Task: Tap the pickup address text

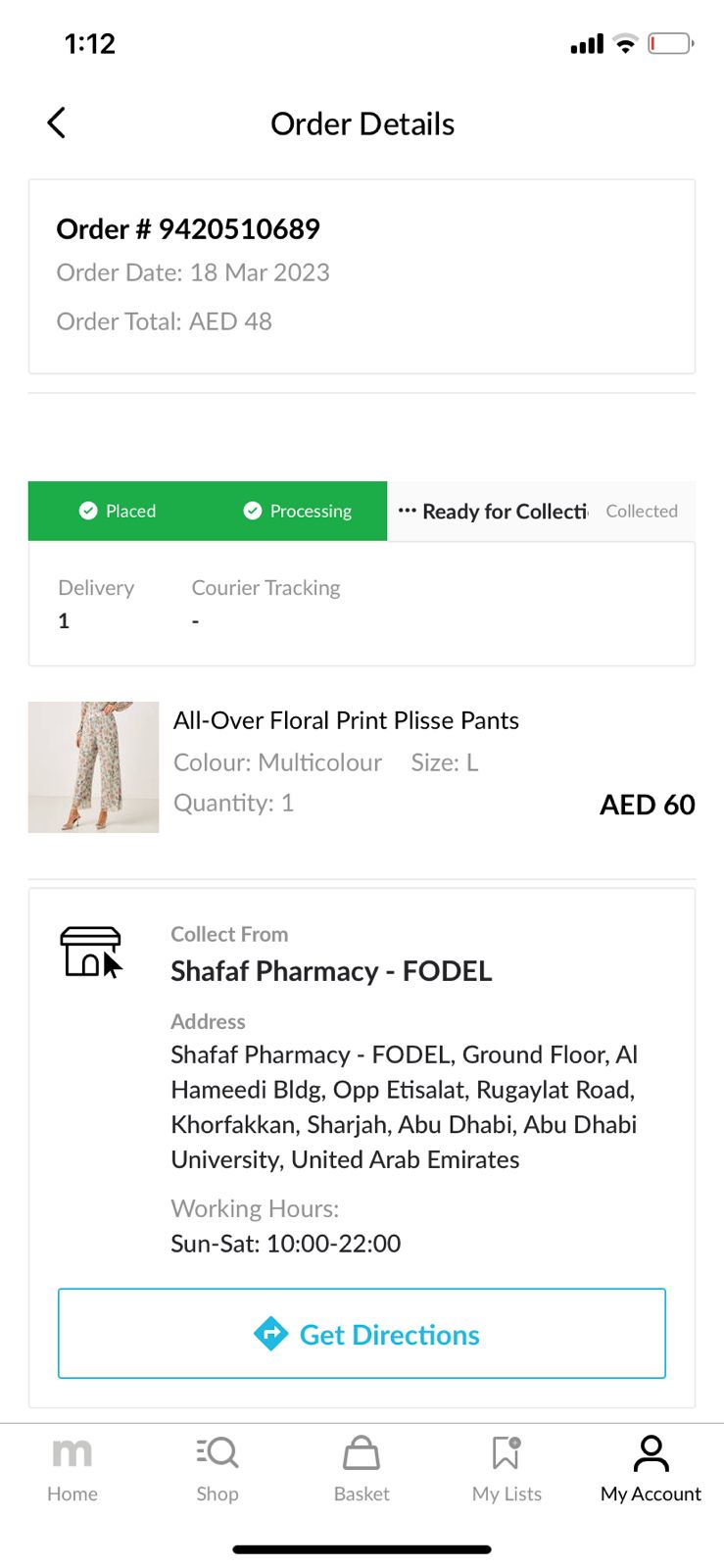Action: tap(404, 1107)
